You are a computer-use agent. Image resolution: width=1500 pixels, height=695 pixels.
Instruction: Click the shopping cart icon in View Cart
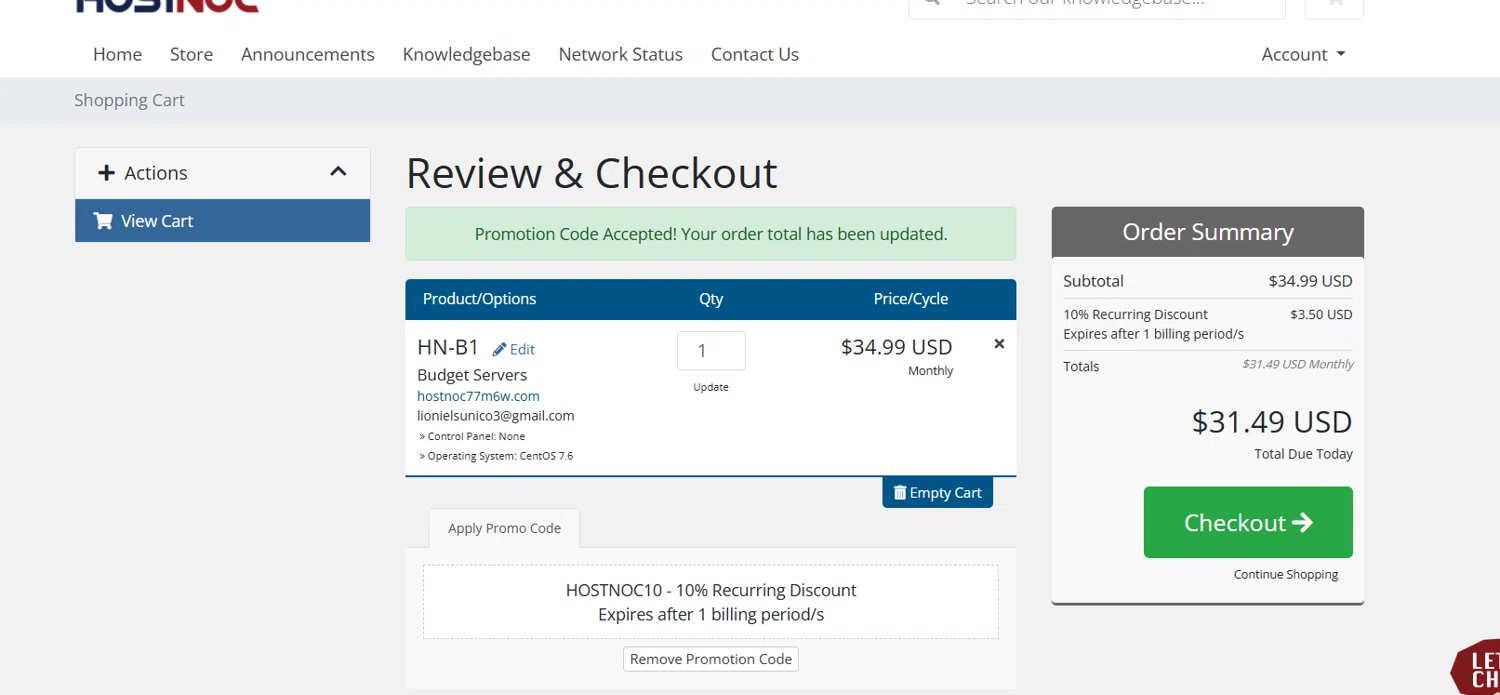pyautogui.click(x=103, y=221)
